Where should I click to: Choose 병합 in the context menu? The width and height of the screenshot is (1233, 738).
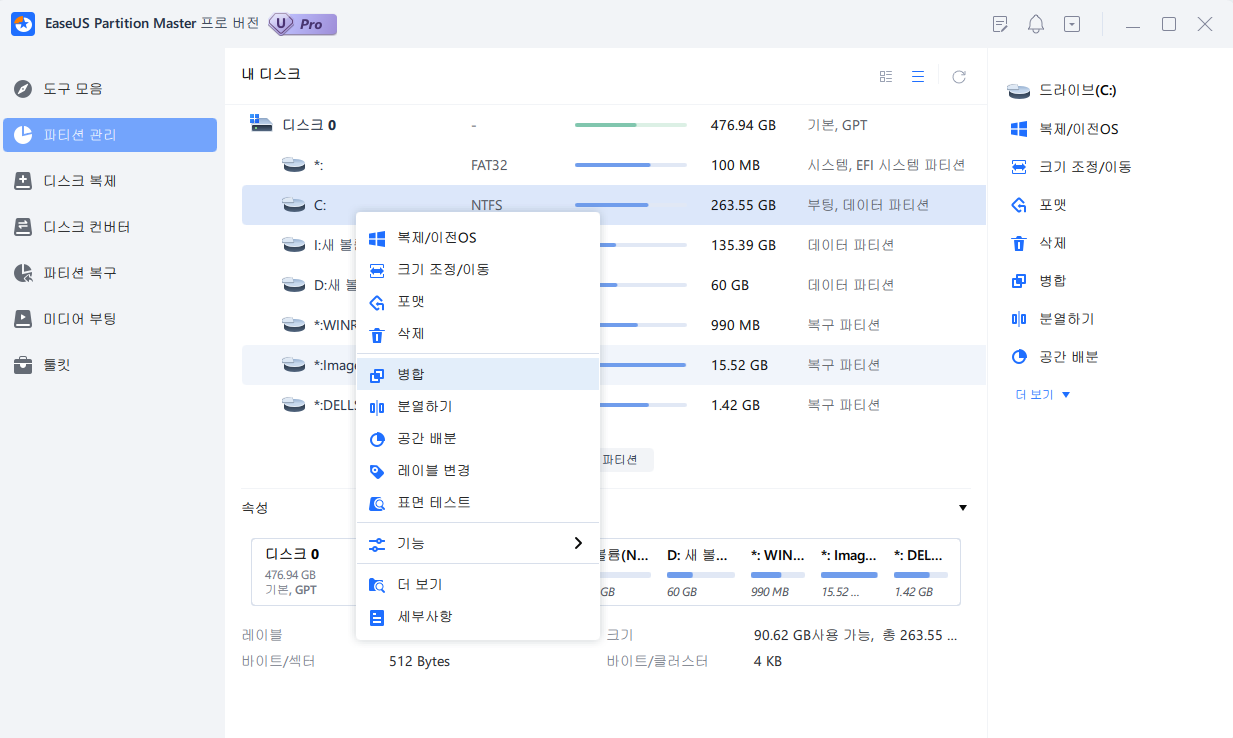tap(478, 375)
